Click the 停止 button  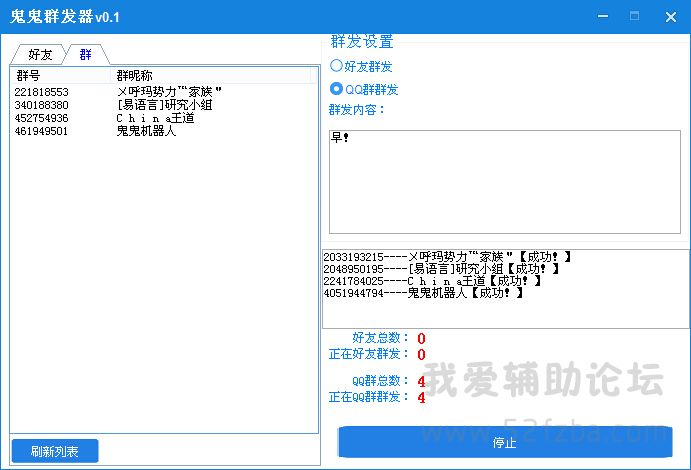click(x=505, y=442)
